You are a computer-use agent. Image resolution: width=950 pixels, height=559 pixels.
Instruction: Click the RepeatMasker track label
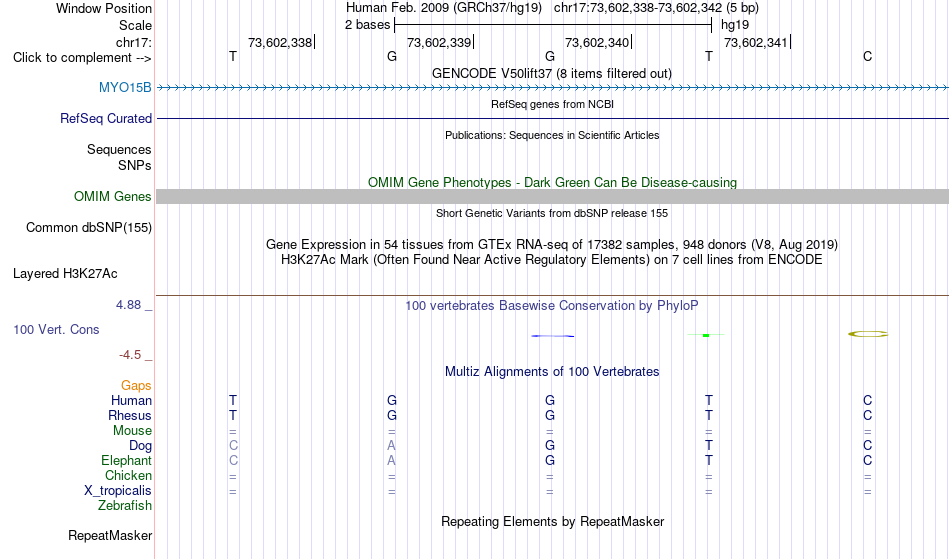pos(110,536)
